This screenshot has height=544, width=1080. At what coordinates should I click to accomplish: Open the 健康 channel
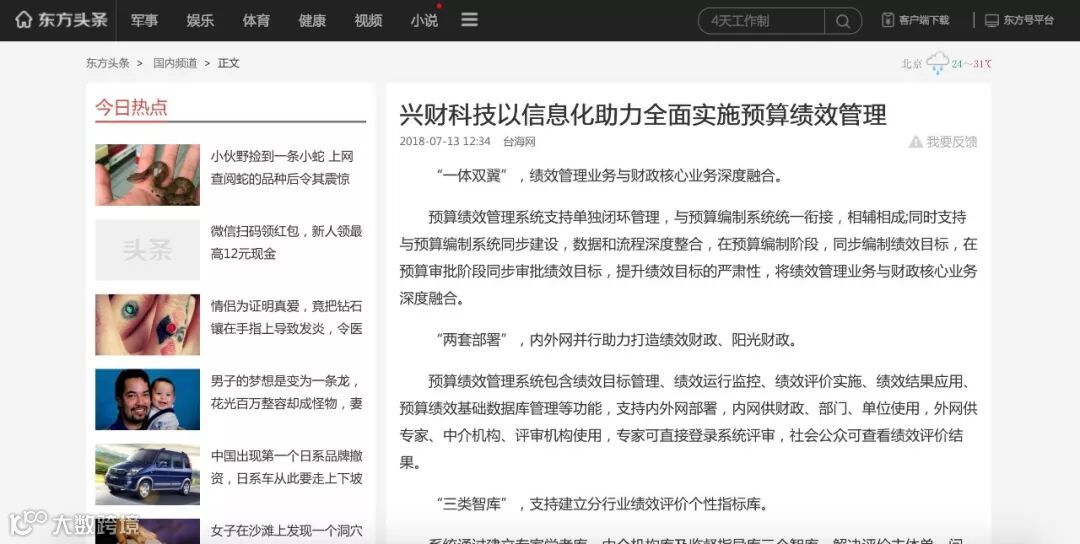(312, 21)
